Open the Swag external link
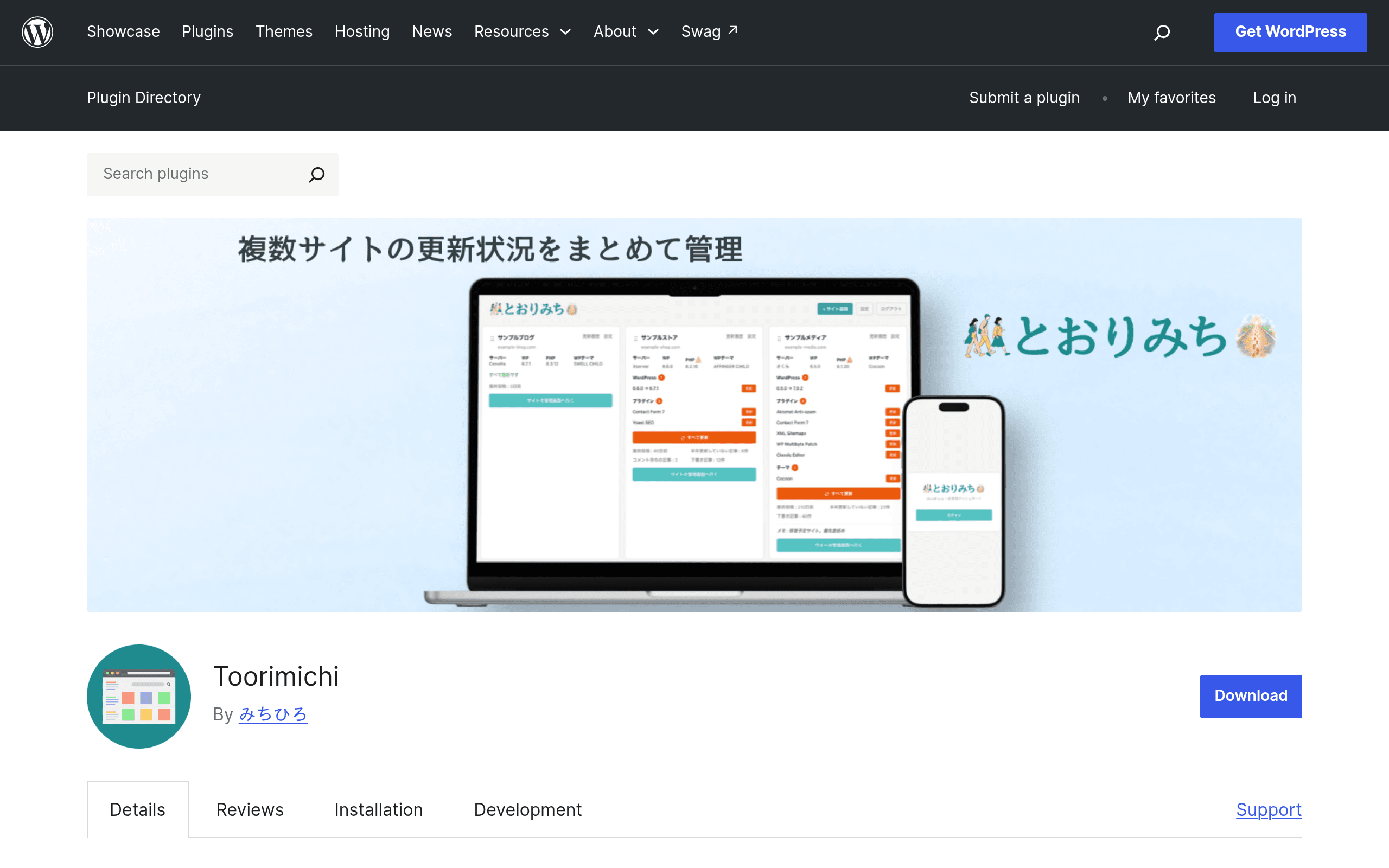The image size is (1389, 868). 710,31
